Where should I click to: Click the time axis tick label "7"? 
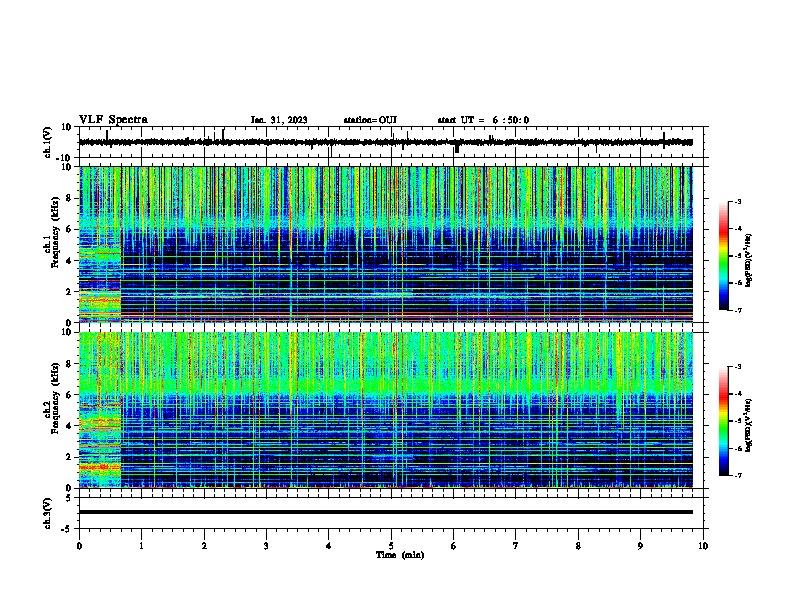[x=516, y=546]
